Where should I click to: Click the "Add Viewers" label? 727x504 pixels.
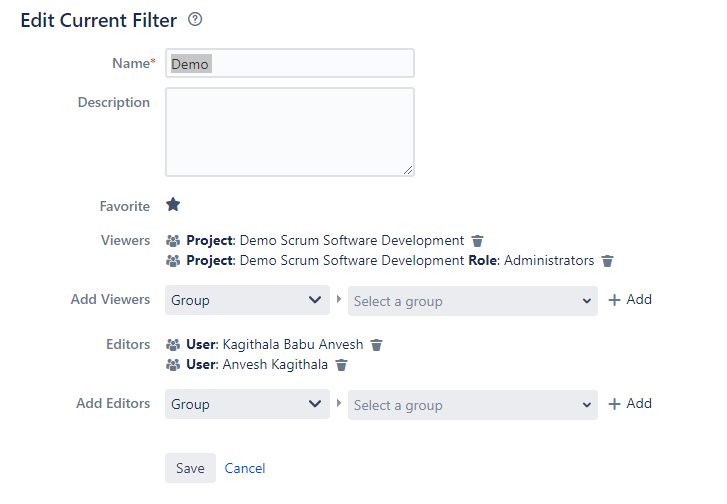[x=110, y=299]
